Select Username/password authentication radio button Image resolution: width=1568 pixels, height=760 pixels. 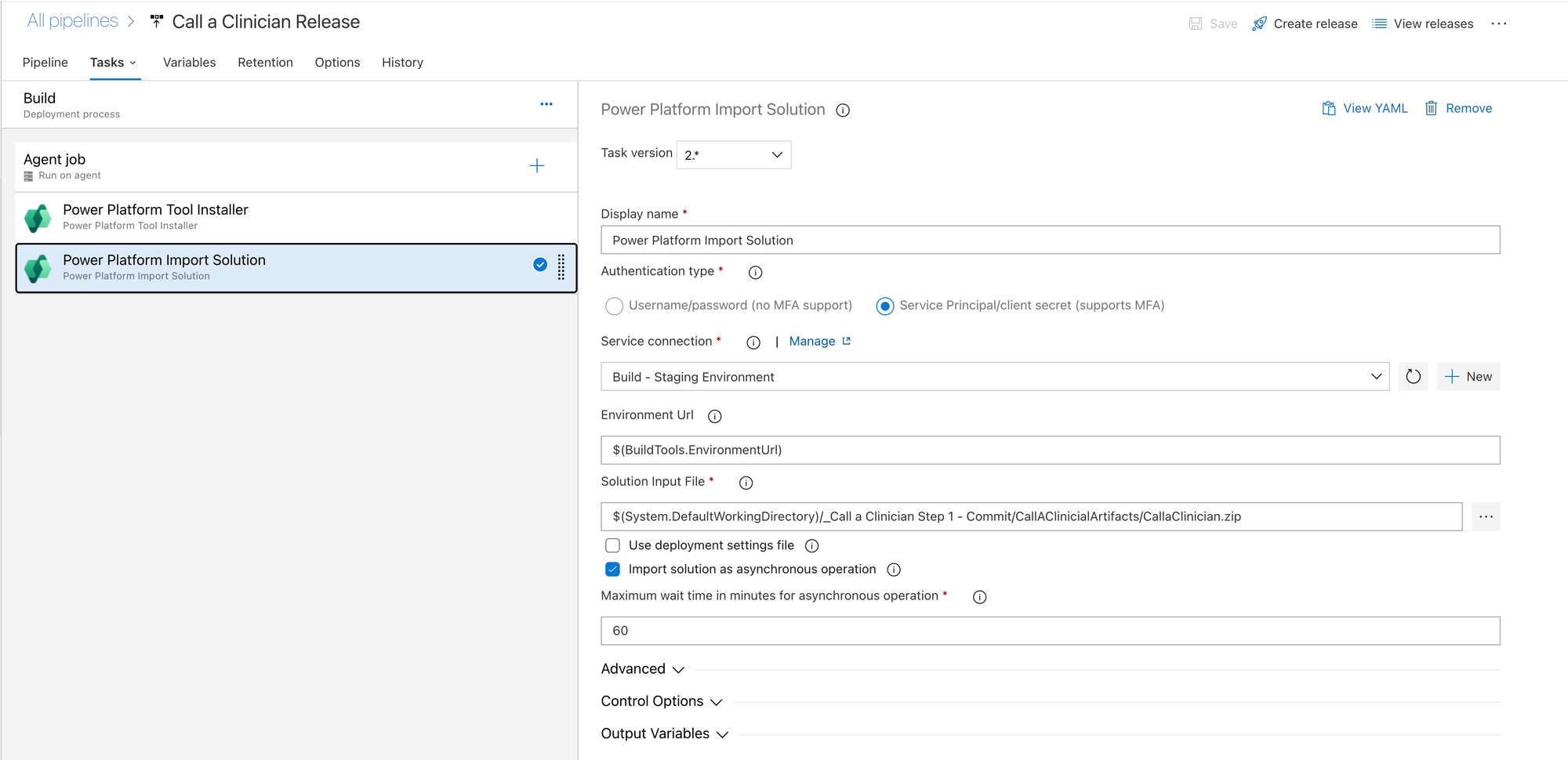(x=615, y=306)
